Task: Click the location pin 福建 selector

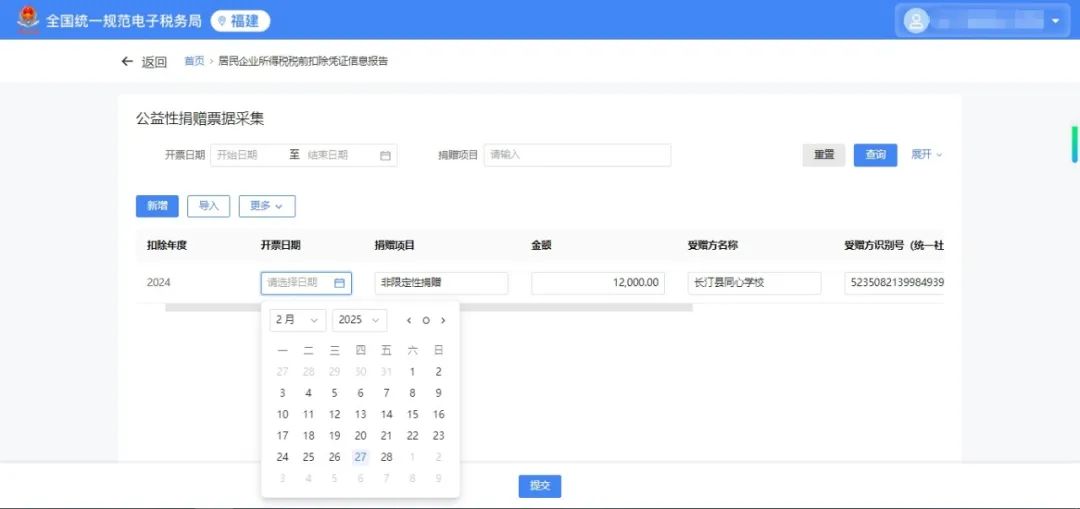Action: pos(240,21)
